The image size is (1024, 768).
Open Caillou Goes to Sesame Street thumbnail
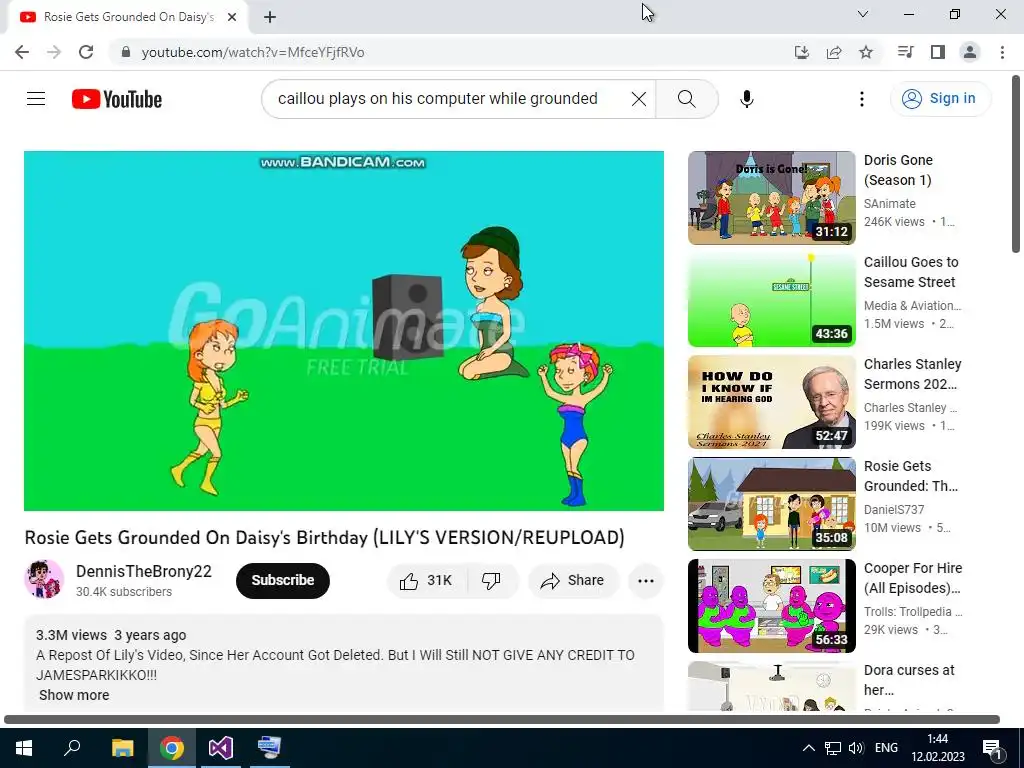click(771, 300)
